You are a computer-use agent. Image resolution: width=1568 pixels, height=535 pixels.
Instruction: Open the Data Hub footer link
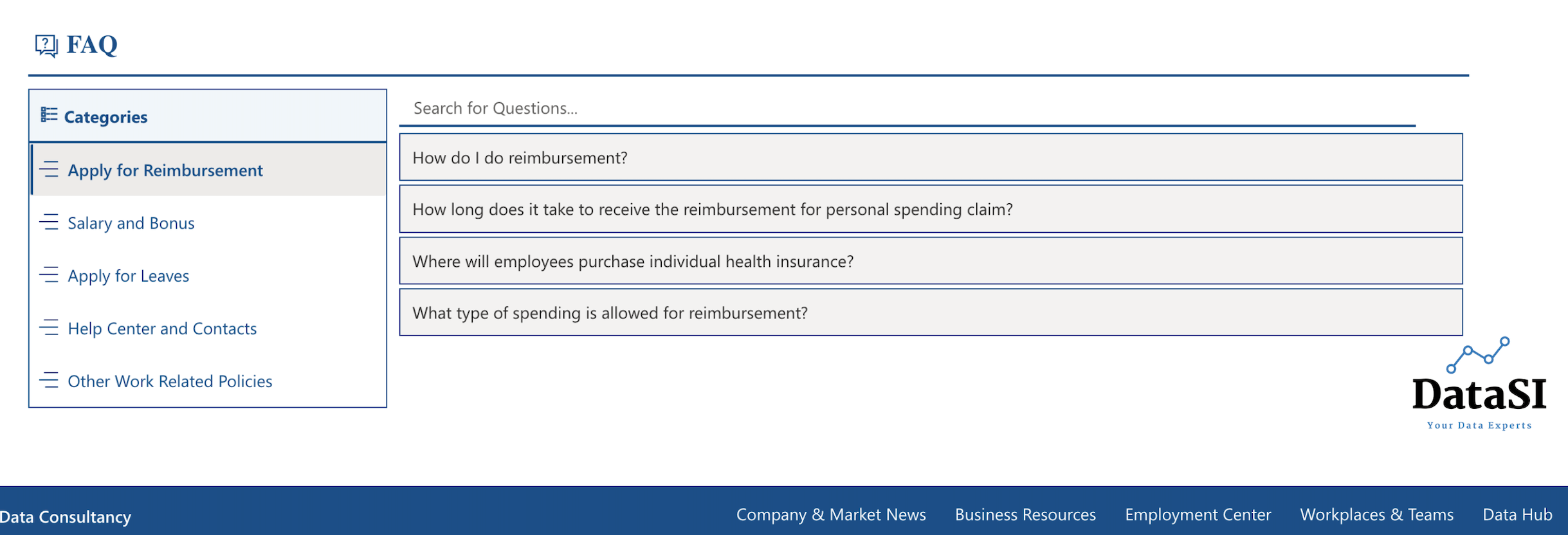click(x=1517, y=514)
